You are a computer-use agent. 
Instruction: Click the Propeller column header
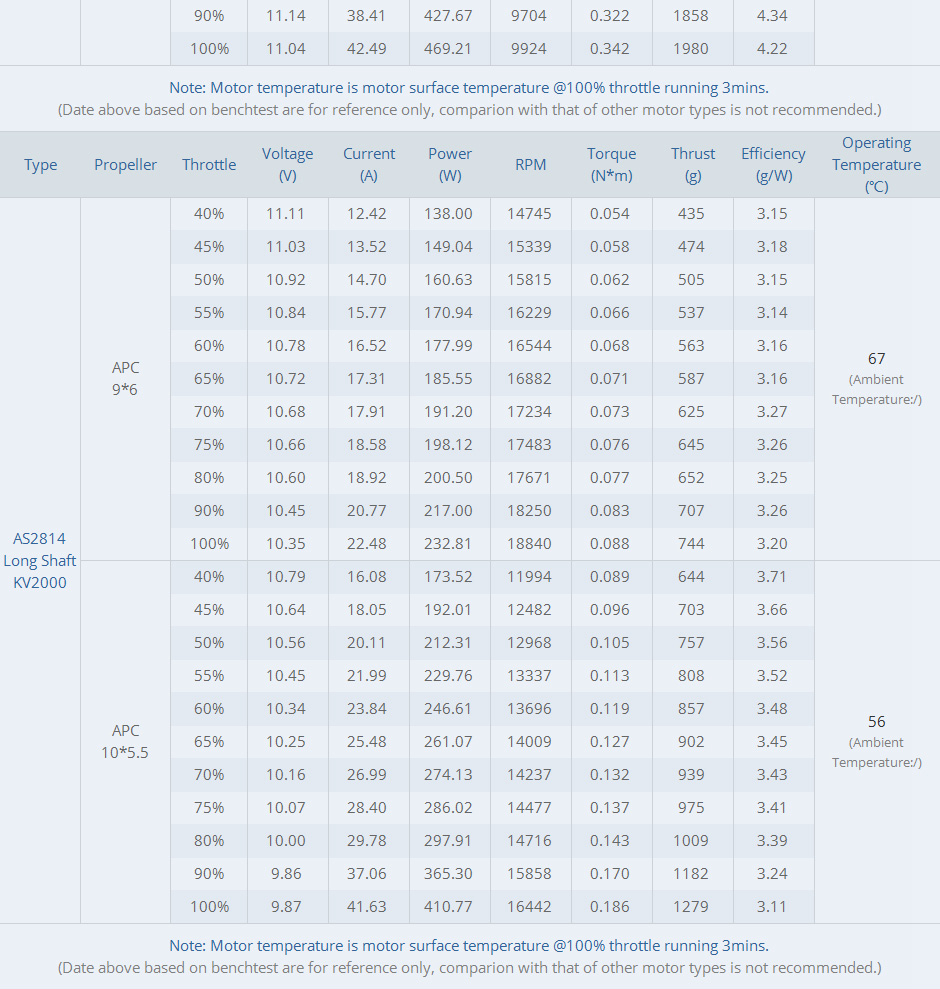click(x=125, y=165)
